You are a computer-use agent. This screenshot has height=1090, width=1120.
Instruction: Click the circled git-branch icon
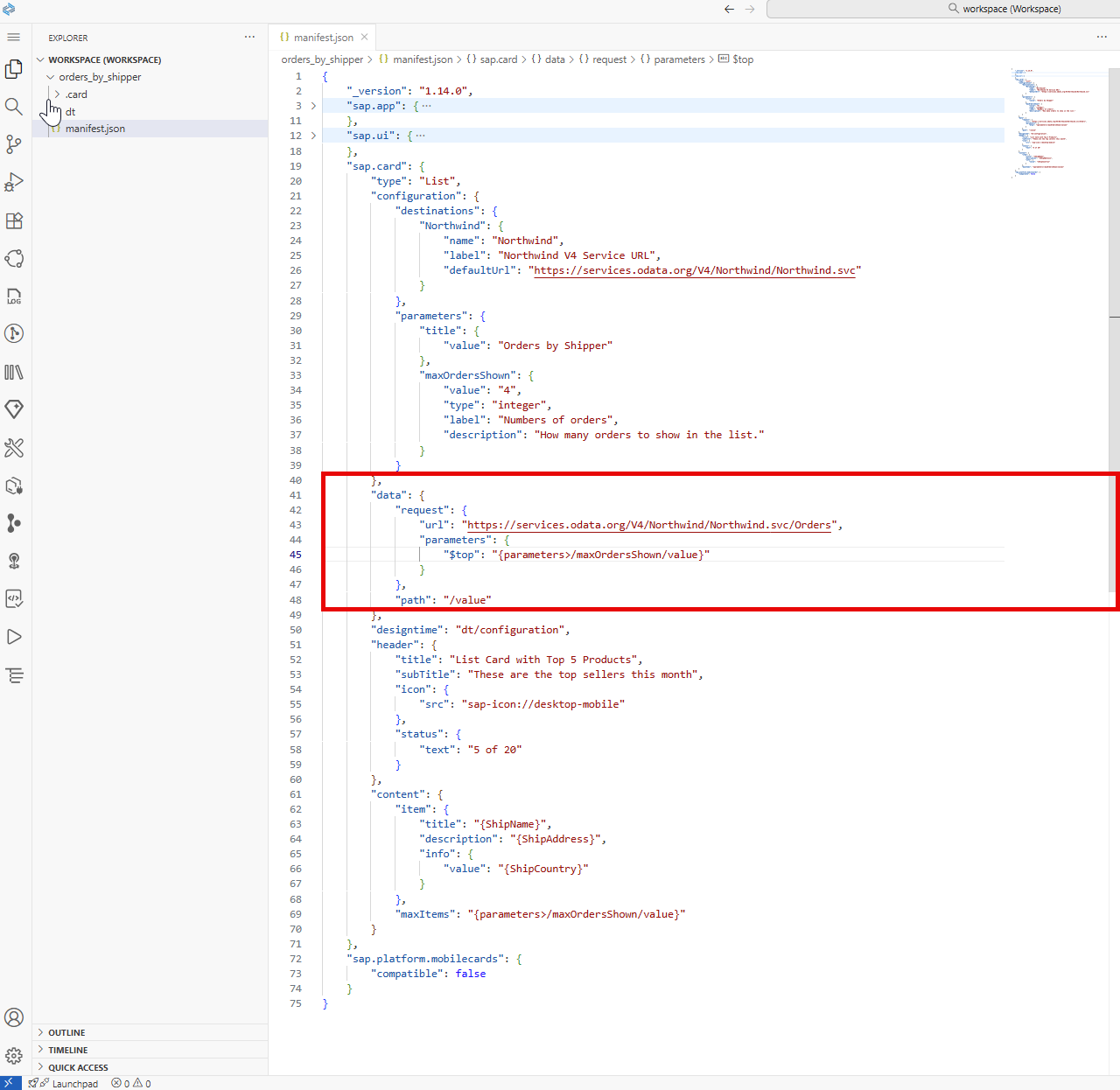point(13,333)
